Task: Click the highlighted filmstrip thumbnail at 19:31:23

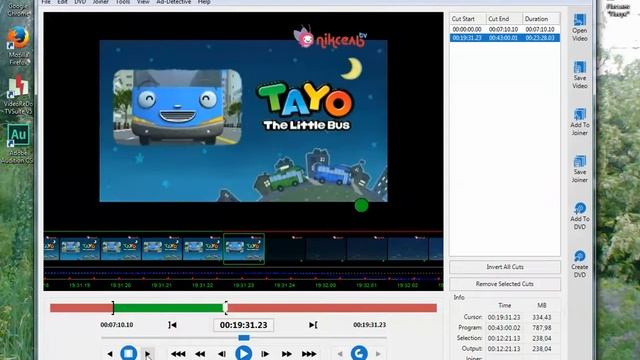Action: [x=244, y=249]
